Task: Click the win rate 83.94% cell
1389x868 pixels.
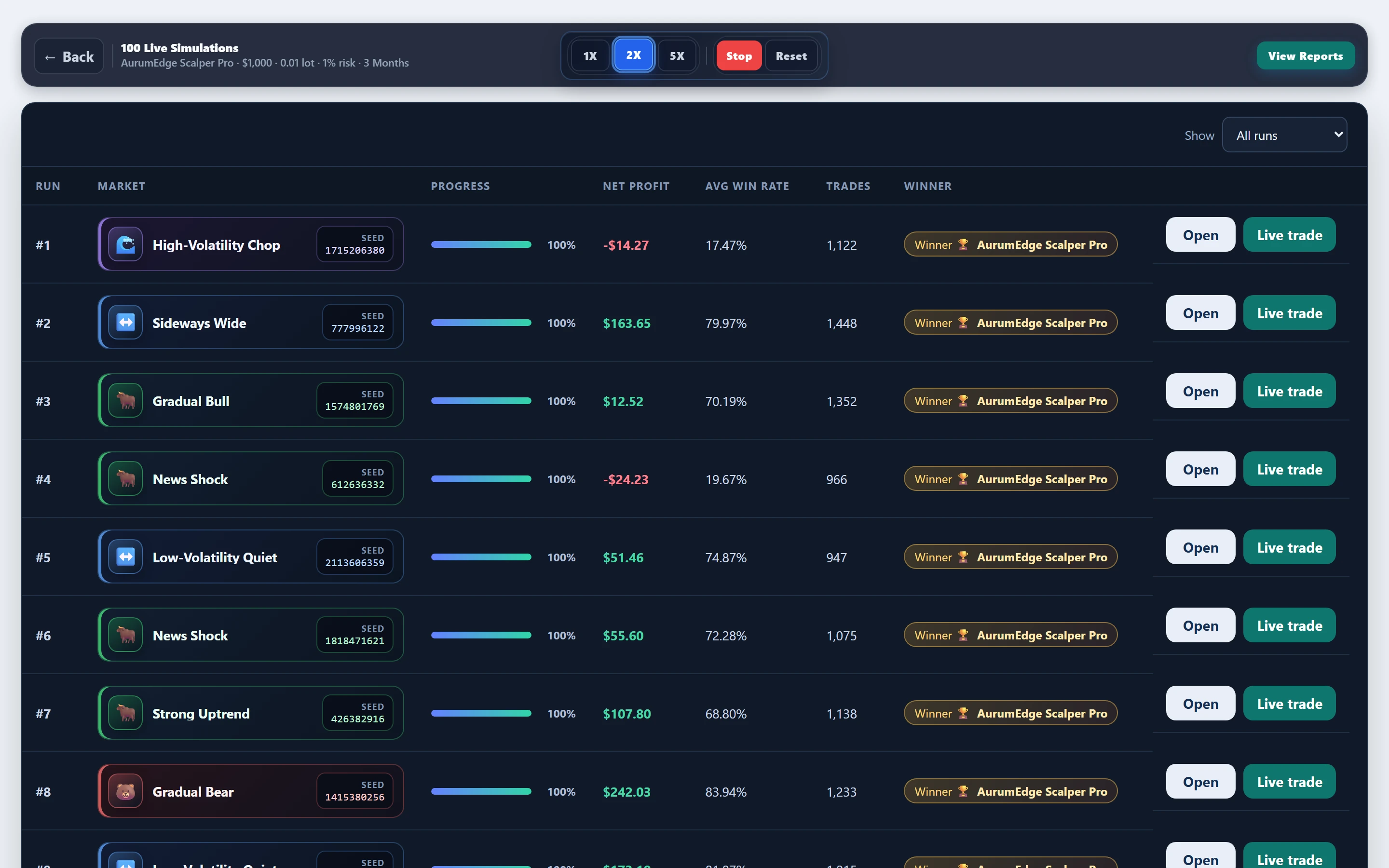Action: [726, 792]
